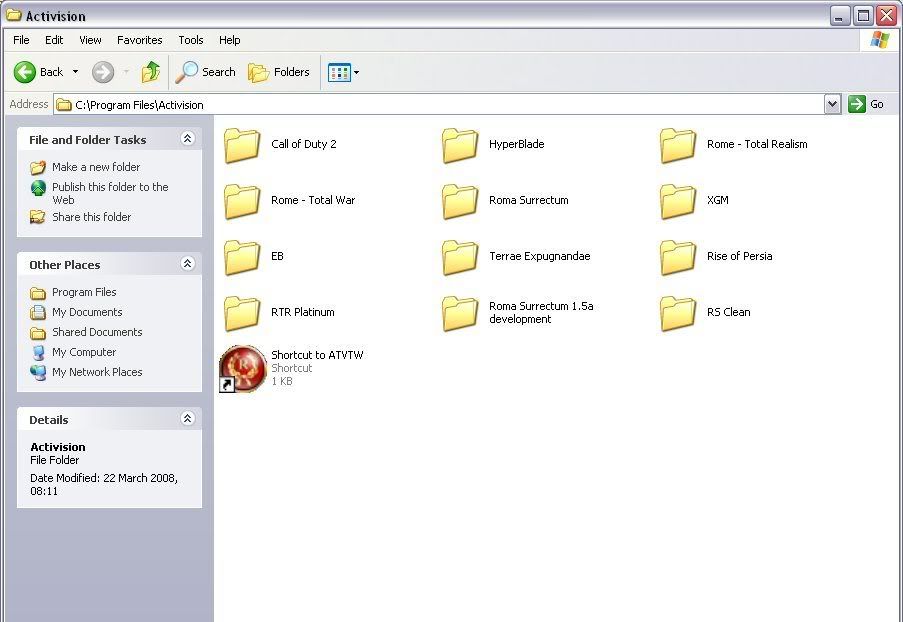Collapse the Other Places panel
The image size is (903, 622).
pos(187,264)
